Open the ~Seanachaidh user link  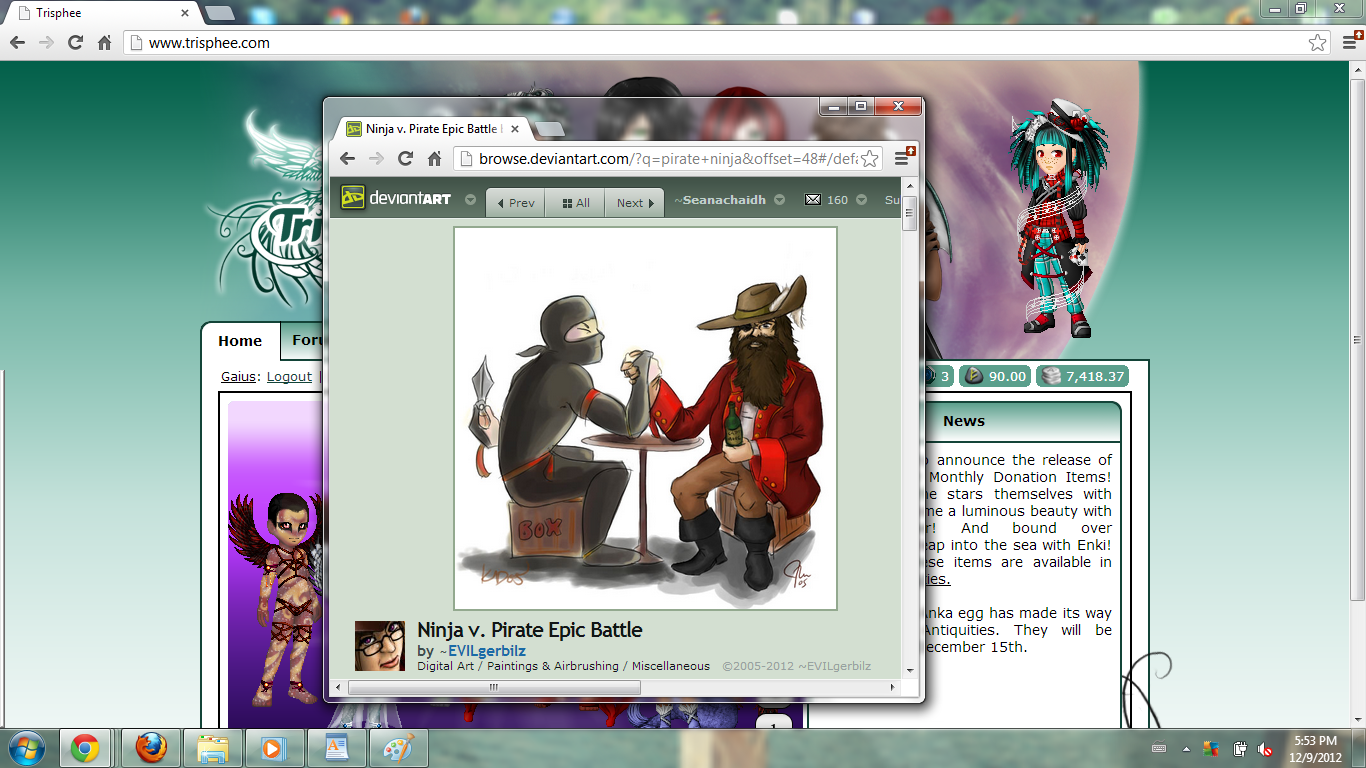pyautogui.click(x=720, y=200)
